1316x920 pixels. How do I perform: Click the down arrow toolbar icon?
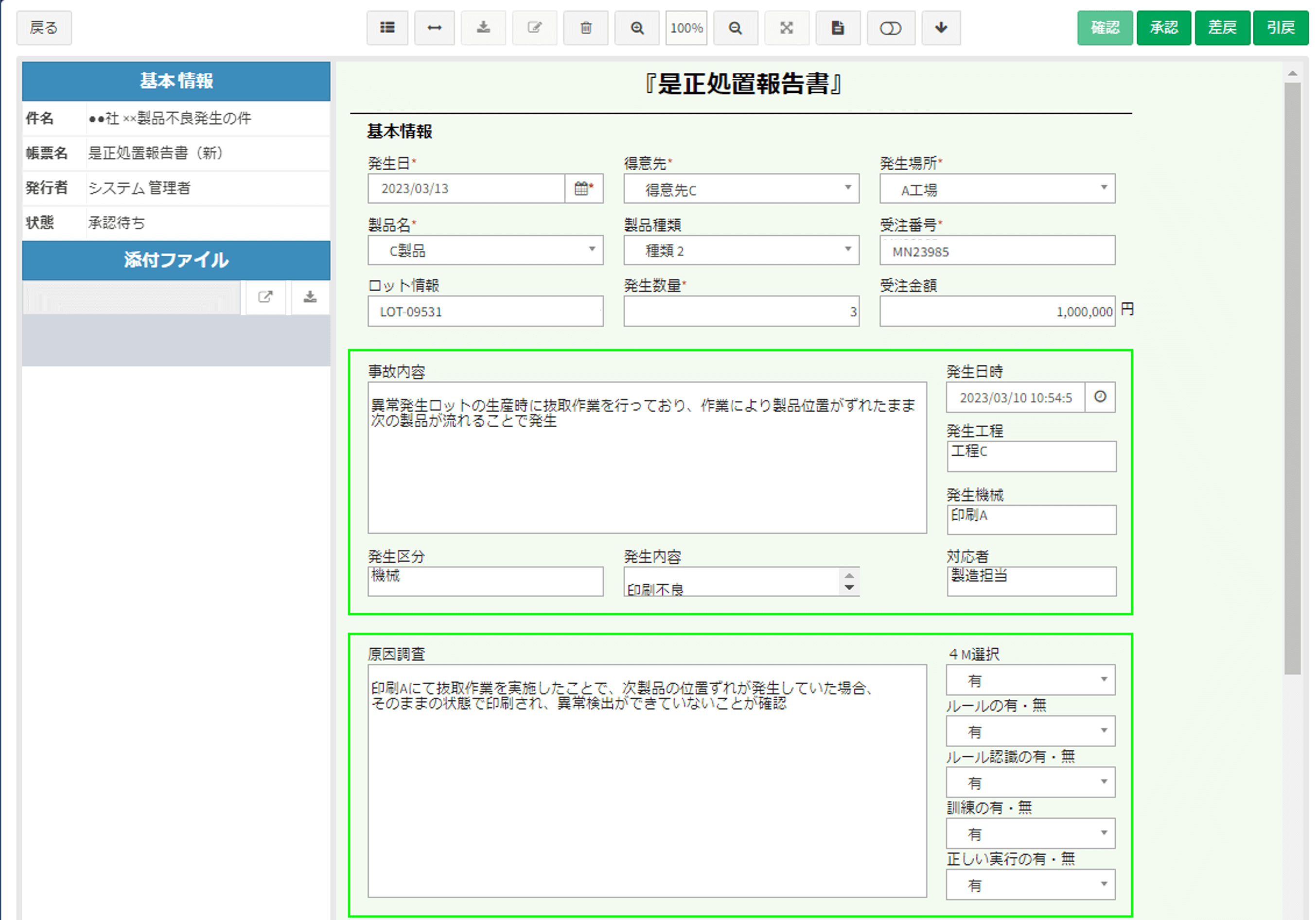pyautogui.click(x=941, y=28)
